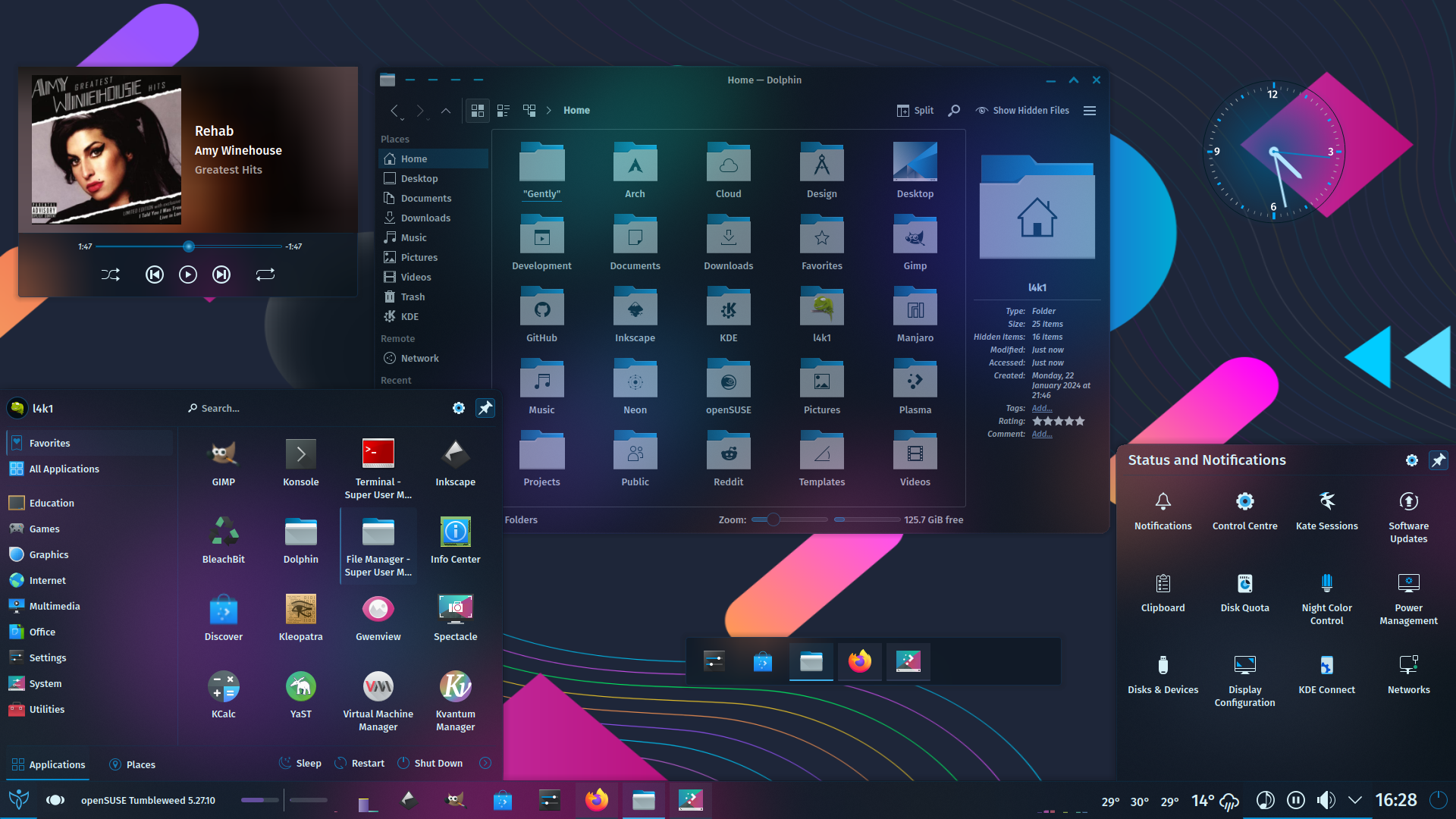The height and width of the screenshot is (819, 1456).
Task: Click the media player seek slider
Action: coord(188,246)
